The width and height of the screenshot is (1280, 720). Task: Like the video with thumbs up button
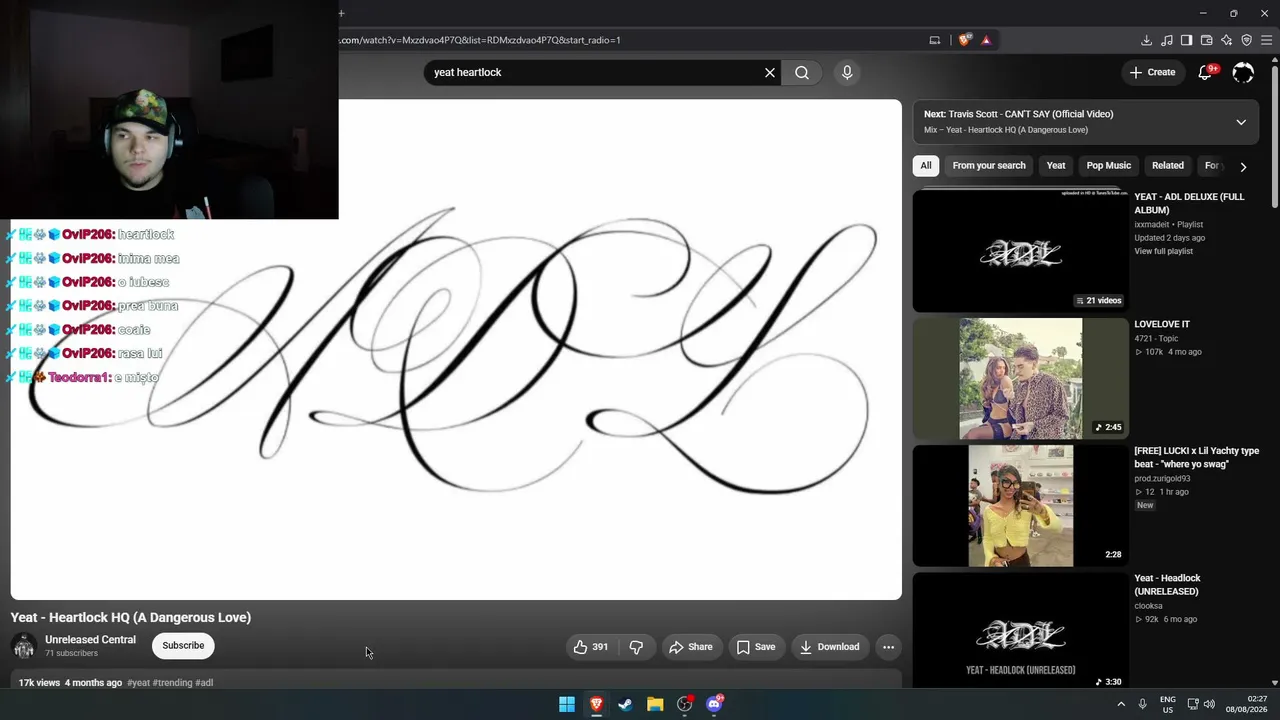coord(592,647)
